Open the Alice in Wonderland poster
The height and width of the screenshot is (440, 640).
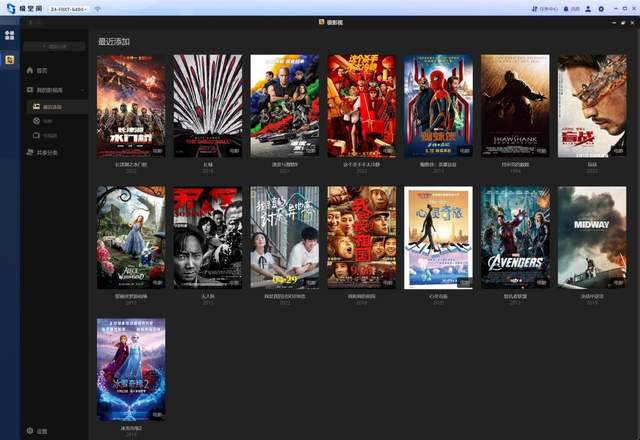tap(131, 238)
